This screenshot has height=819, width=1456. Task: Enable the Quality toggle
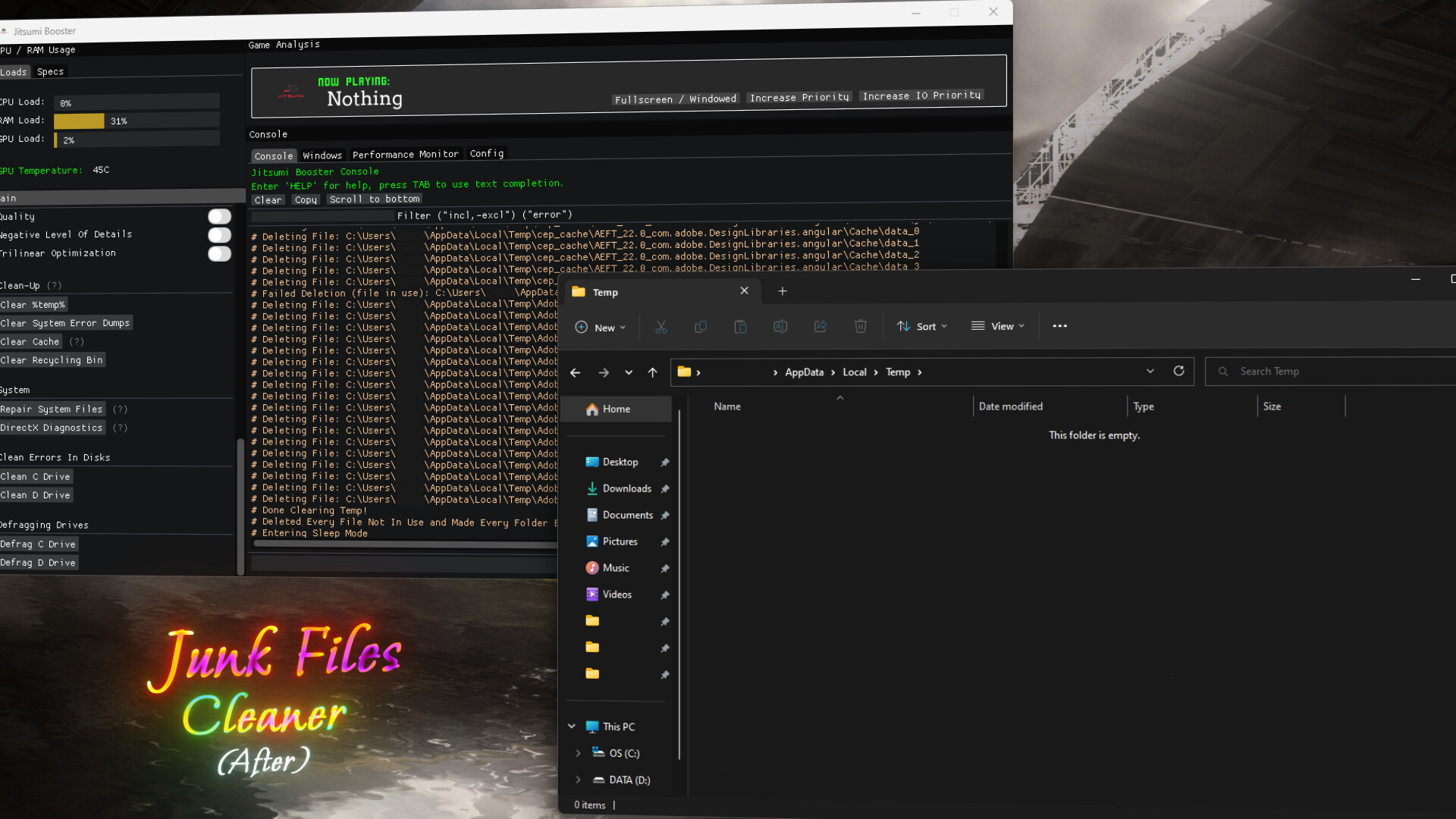218,217
